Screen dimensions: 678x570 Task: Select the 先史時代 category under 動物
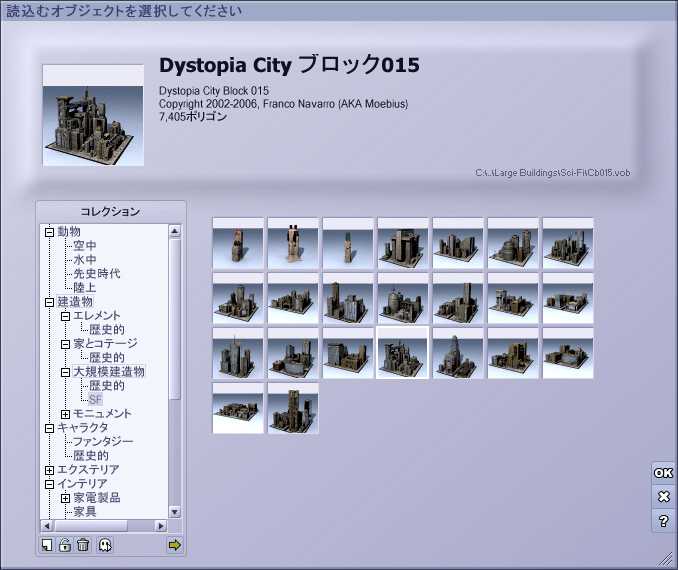pyautogui.click(x=97, y=274)
